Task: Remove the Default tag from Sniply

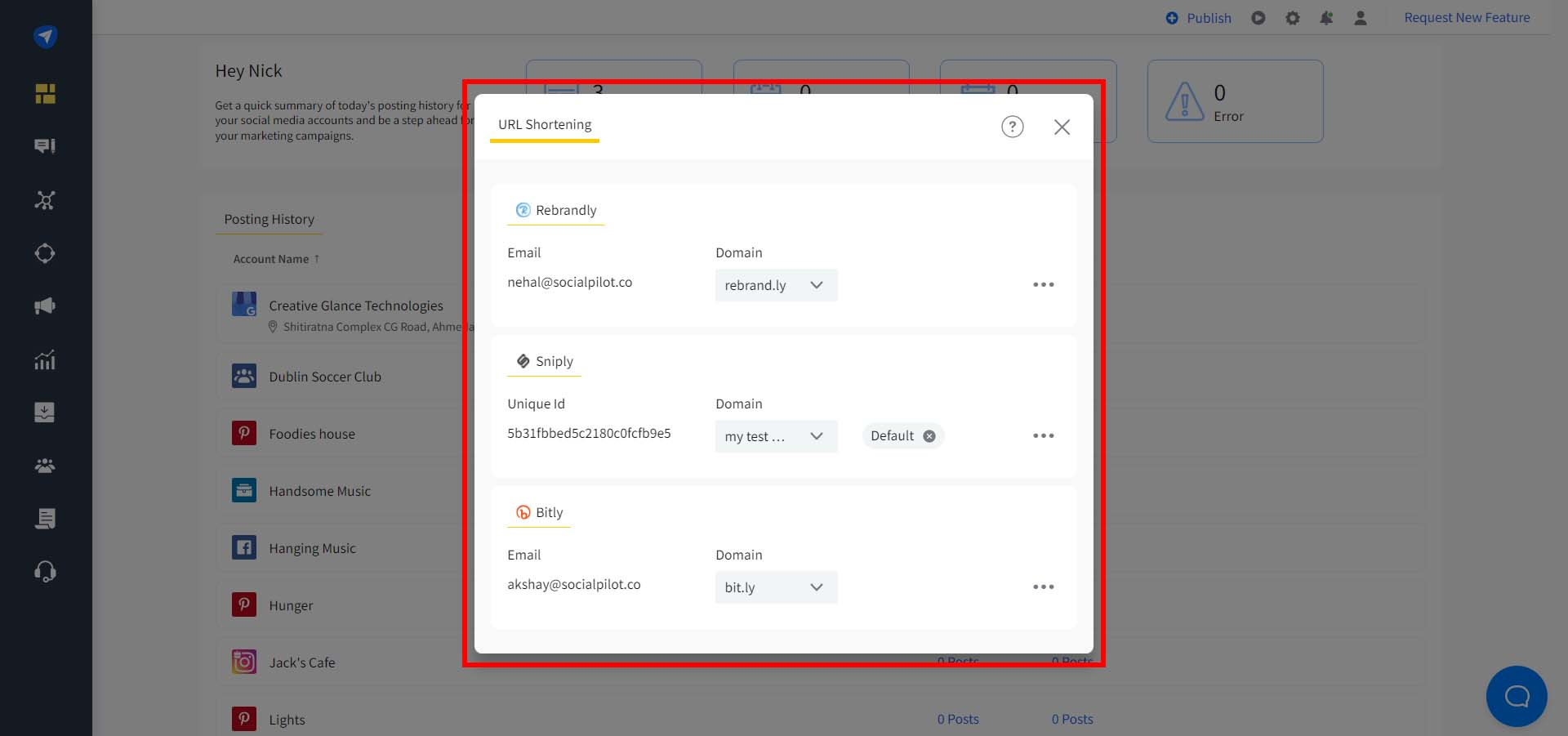Action: tap(929, 436)
